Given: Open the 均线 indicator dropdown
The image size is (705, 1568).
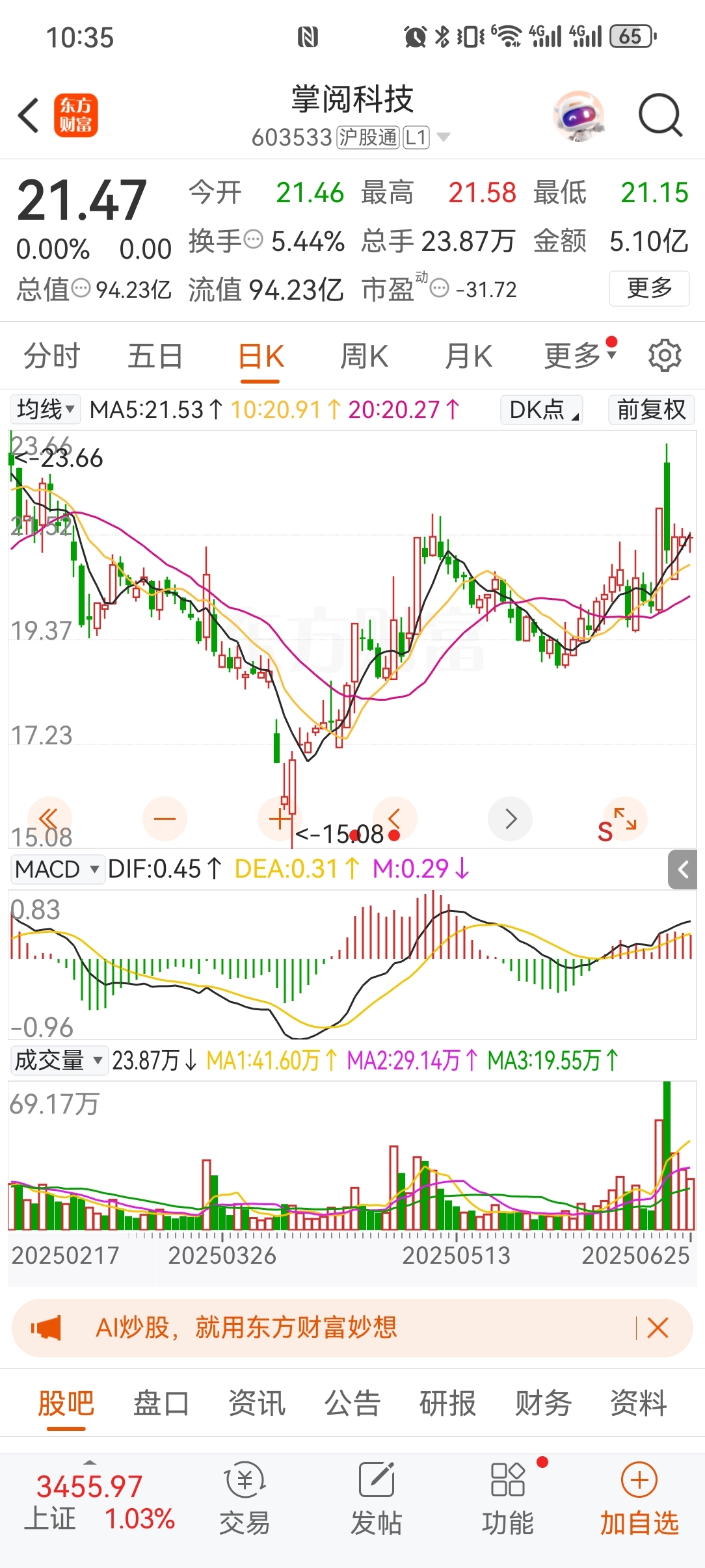Looking at the screenshot, I should [x=45, y=410].
